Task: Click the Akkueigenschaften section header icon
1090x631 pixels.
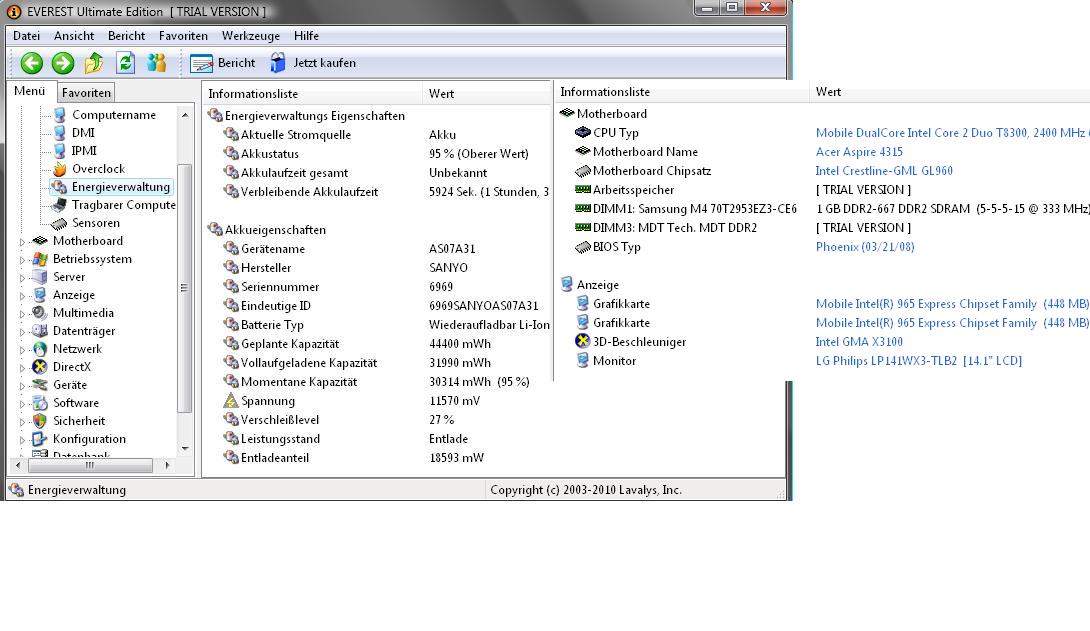Action: coord(215,229)
